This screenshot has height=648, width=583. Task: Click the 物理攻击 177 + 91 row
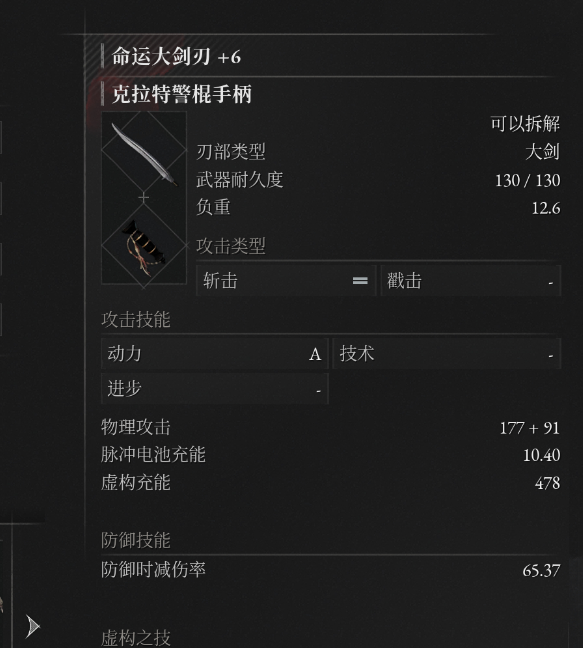pyautogui.click(x=331, y=427)
